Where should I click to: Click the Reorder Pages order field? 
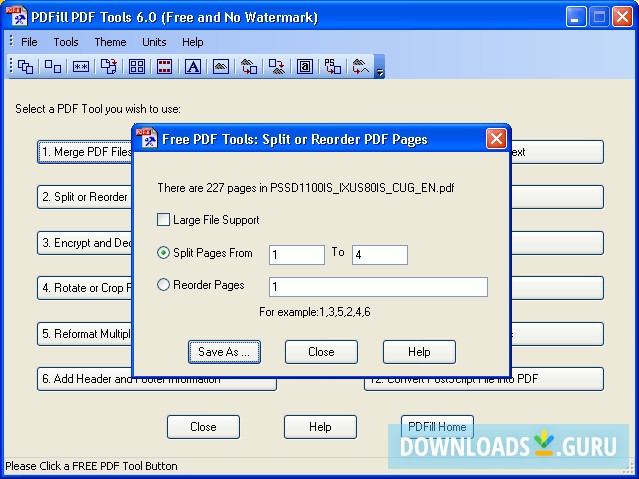[378, 287]
